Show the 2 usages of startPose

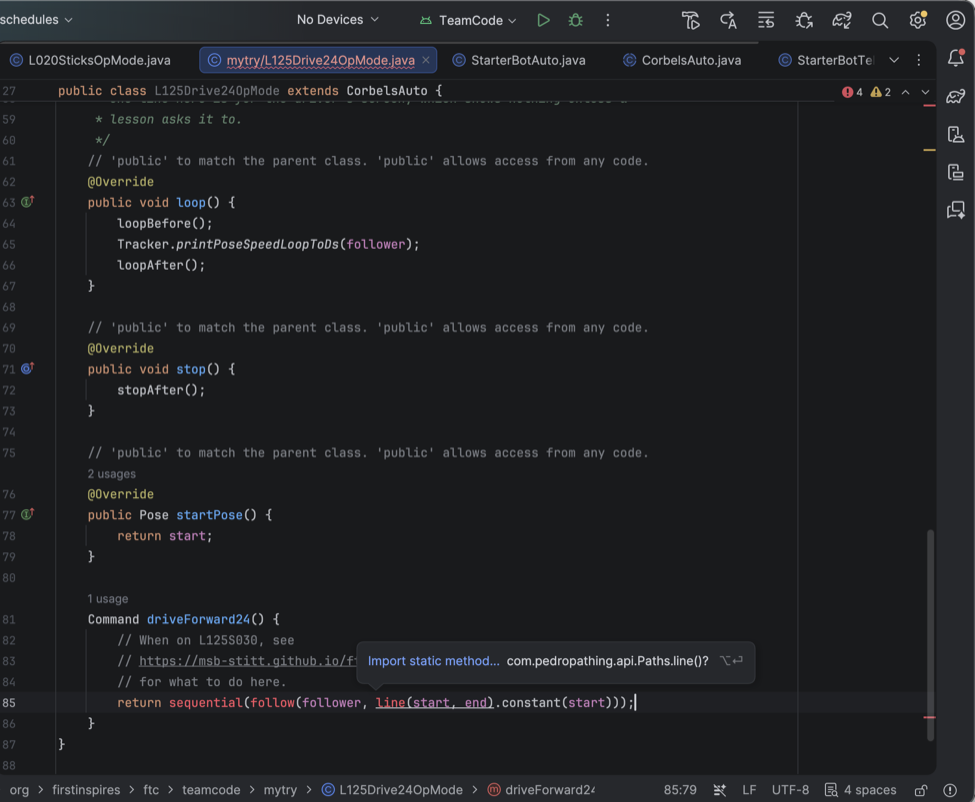click(x=111, y=474)
